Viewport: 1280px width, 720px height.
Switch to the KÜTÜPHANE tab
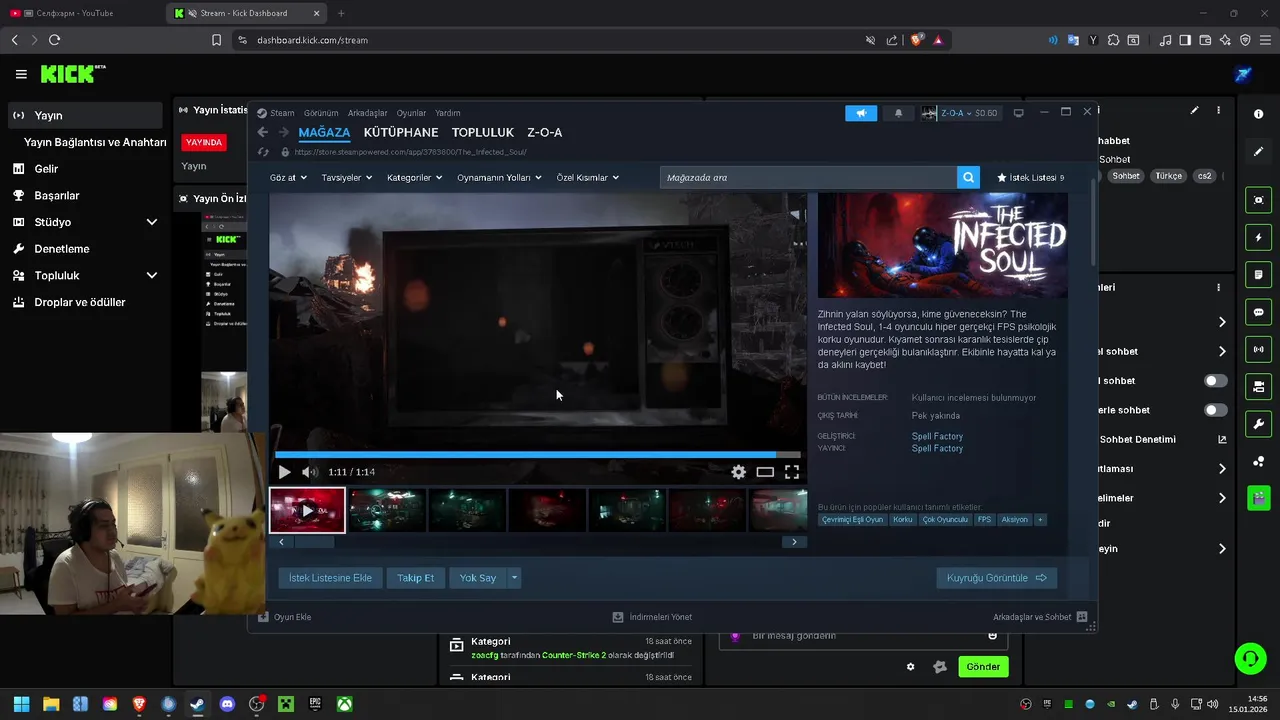tap(401, 132)
